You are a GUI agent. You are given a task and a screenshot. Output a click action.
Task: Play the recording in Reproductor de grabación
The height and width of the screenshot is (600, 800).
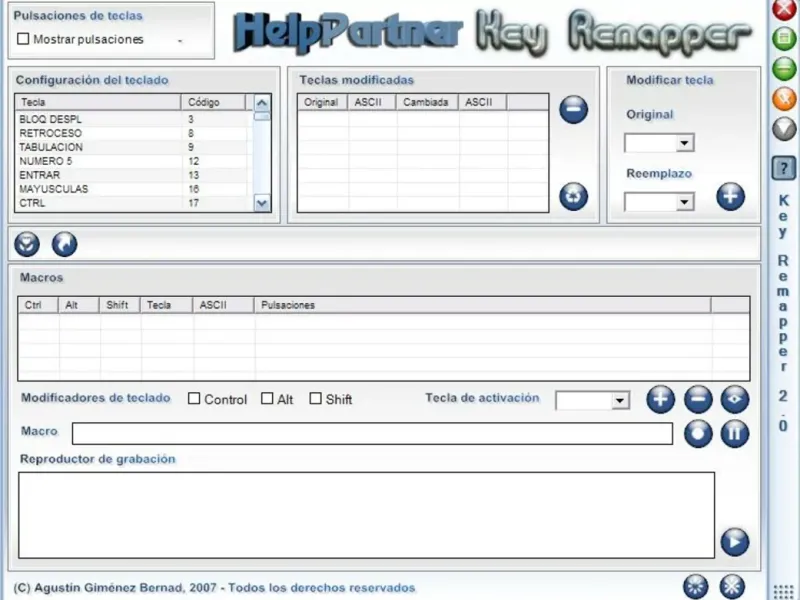(735, 542)
